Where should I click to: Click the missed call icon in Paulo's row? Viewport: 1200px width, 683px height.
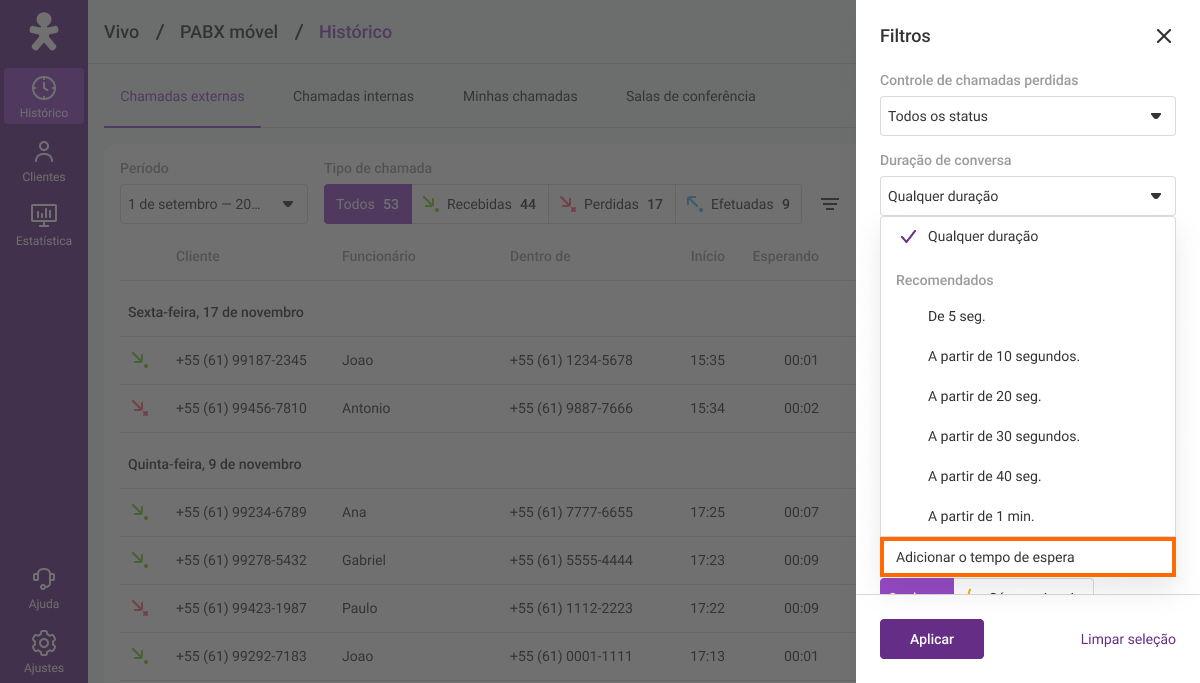[x=139, y=608]
